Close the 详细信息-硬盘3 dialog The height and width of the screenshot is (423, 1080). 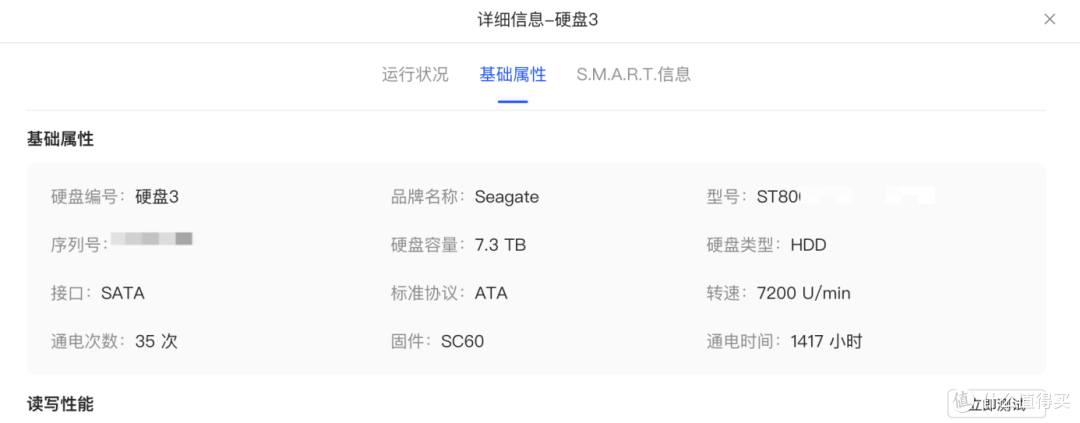[x=1049, y=19]
